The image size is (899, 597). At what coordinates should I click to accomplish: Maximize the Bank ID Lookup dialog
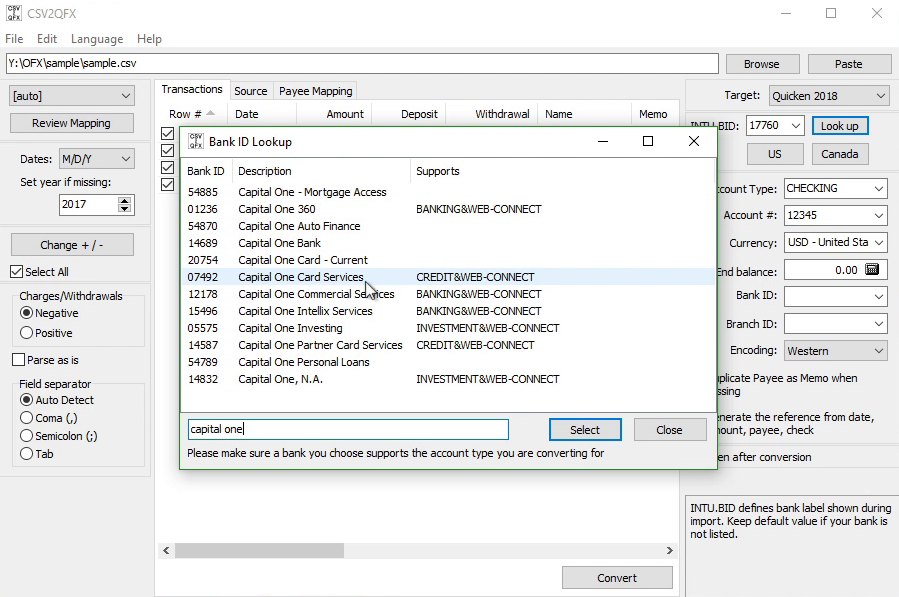click(x=648, y=141)
